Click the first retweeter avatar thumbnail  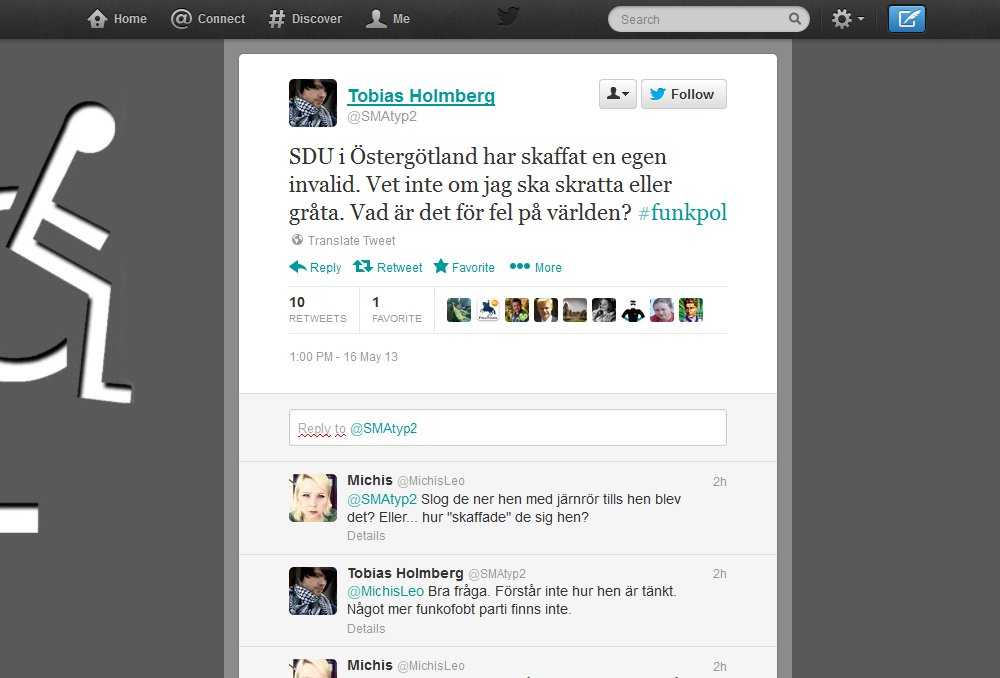[459, 310]
